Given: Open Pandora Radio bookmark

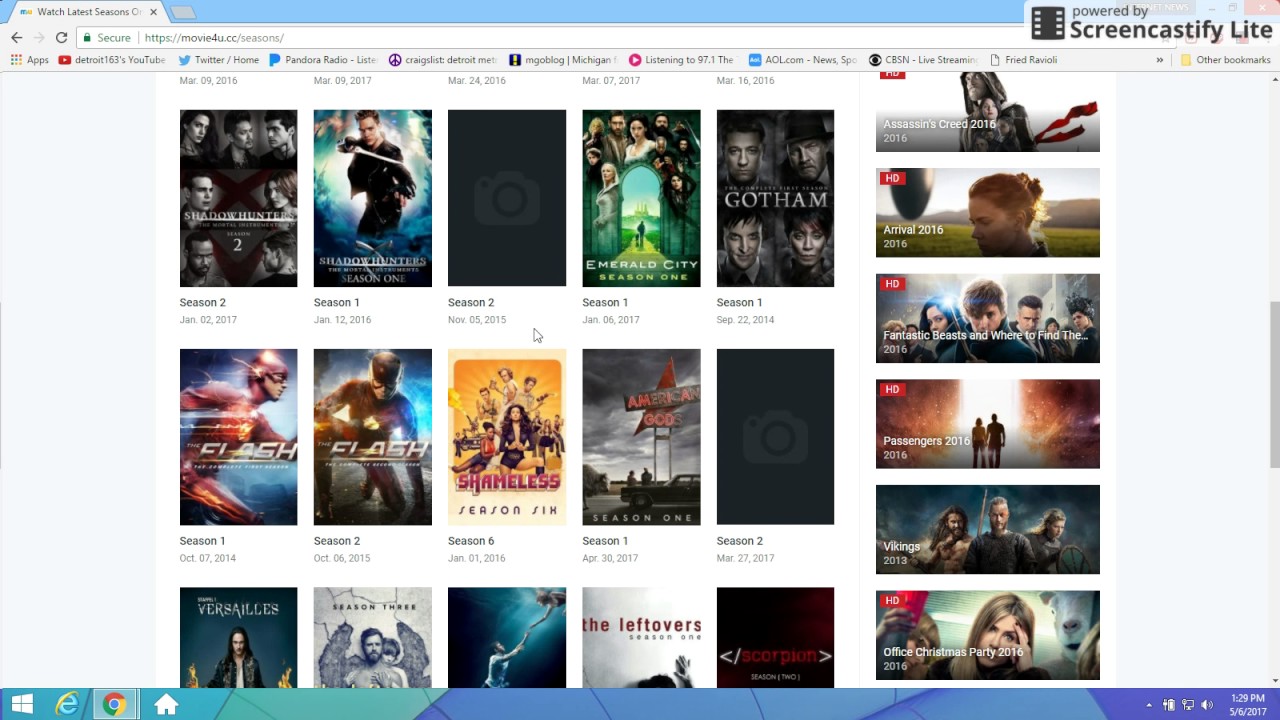Looking at the screenshot, I should pos(323,60).
